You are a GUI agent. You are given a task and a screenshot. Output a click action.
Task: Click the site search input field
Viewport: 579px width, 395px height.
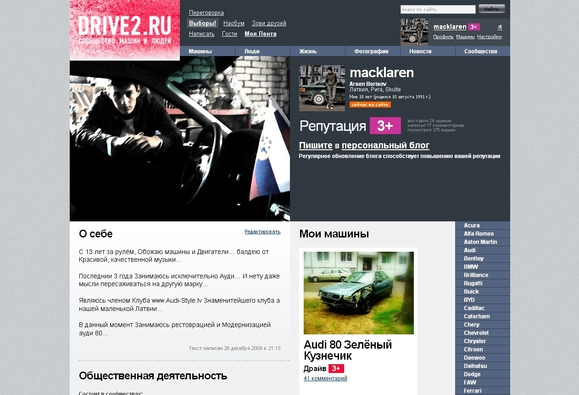click(x=438, y=9)
